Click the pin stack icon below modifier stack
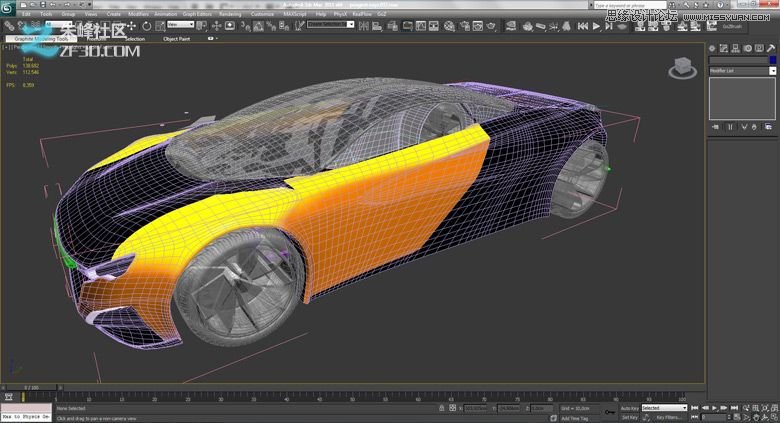This screenshot has height=423, width=780. [x=715, y=127]
